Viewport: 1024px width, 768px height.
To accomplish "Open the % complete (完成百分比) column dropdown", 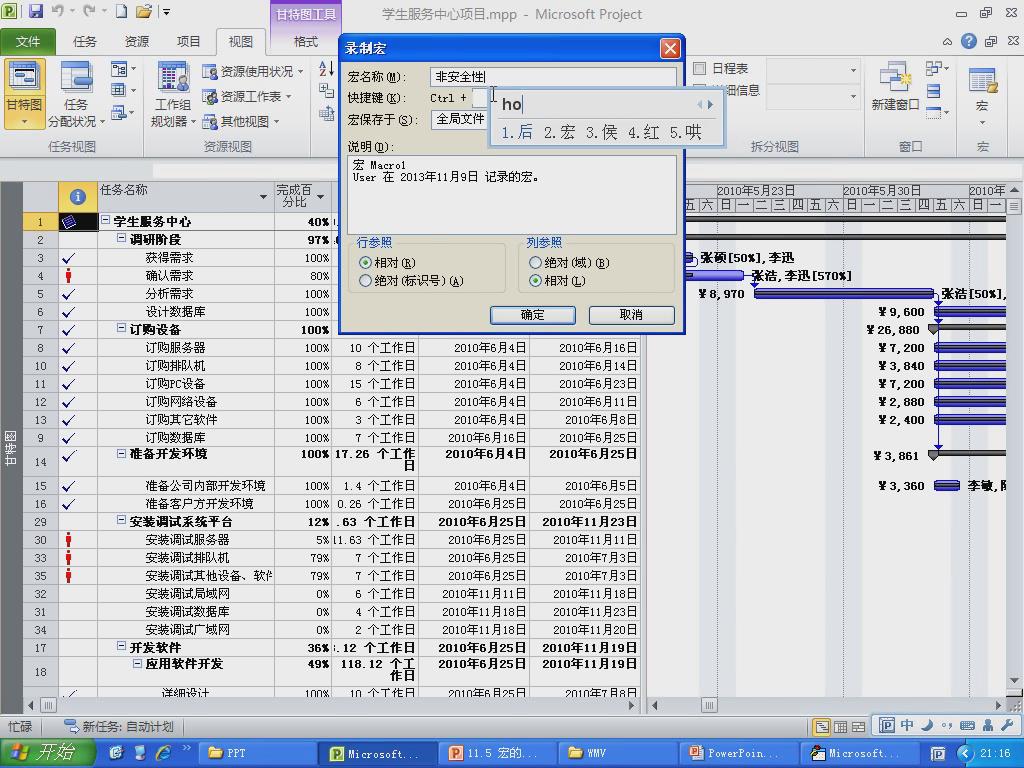I will [x=321, y=197].
